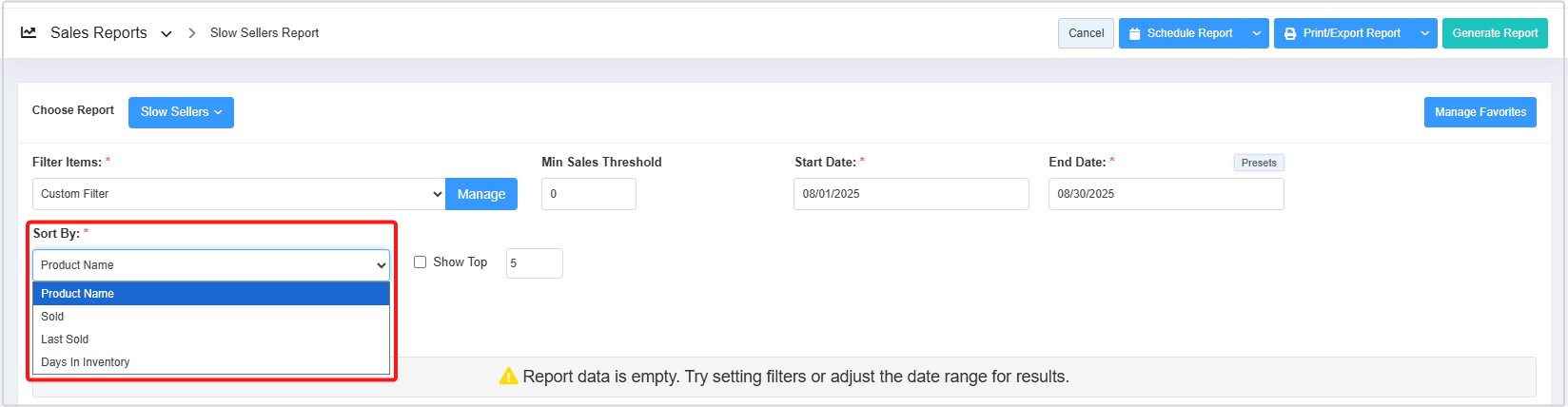The width and height of the screenshot is (1568, 407).
Task: Click the Sales Reports chart icon
Action: click(x=29, y=32)
